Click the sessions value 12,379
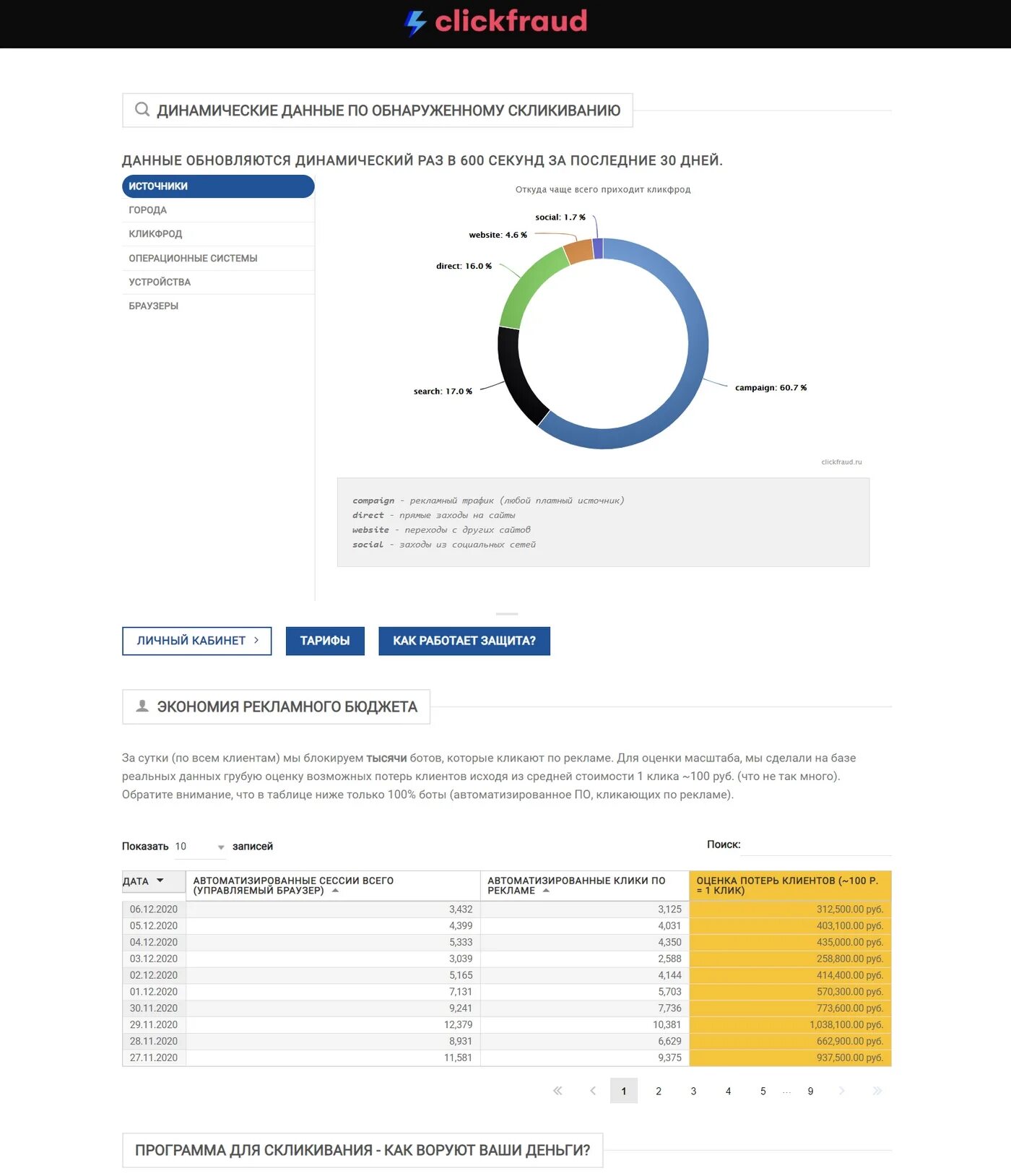This screenshot has height=1176, width=1011. tap(458, 1025)
